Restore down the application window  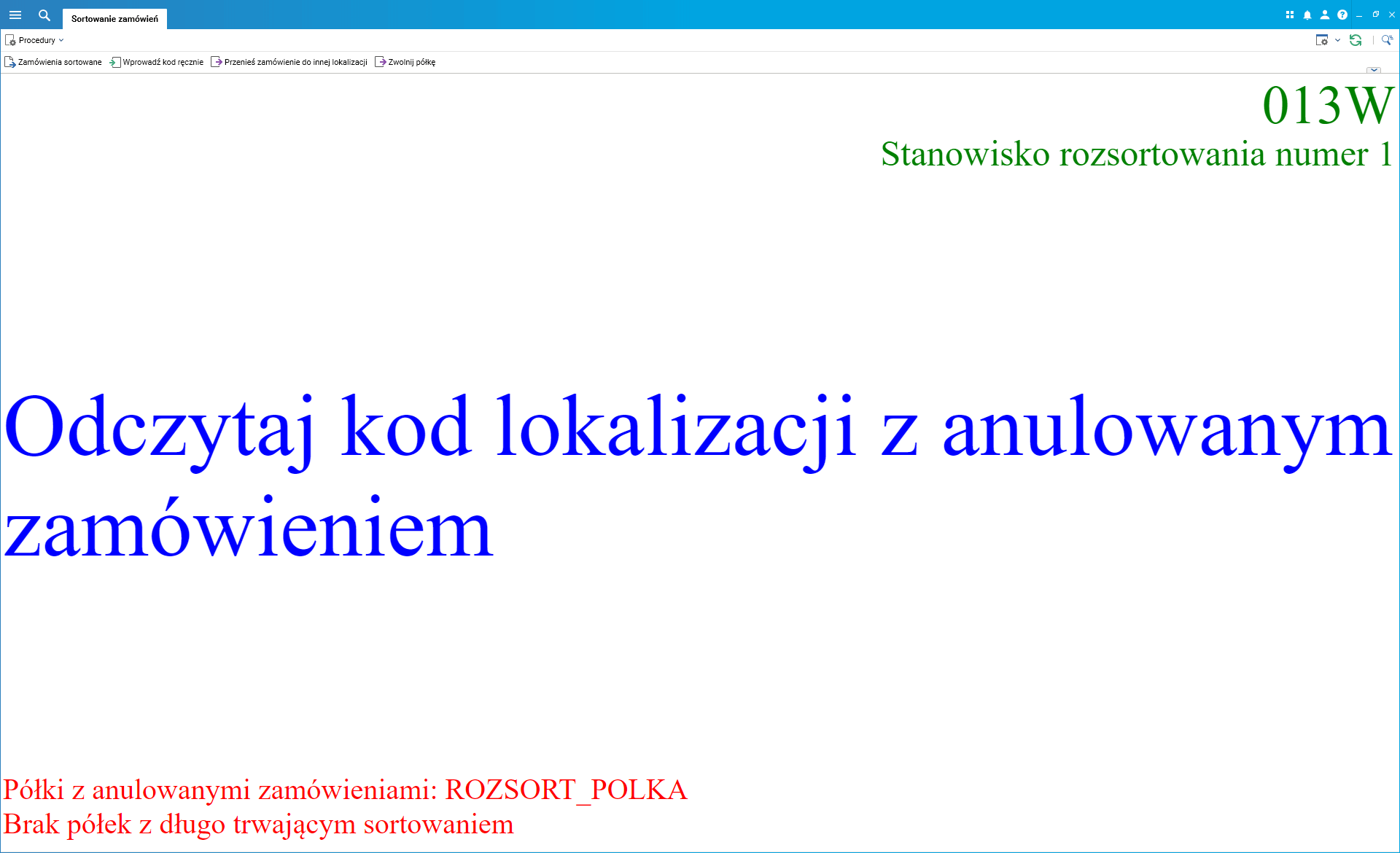coord(1376,15)
